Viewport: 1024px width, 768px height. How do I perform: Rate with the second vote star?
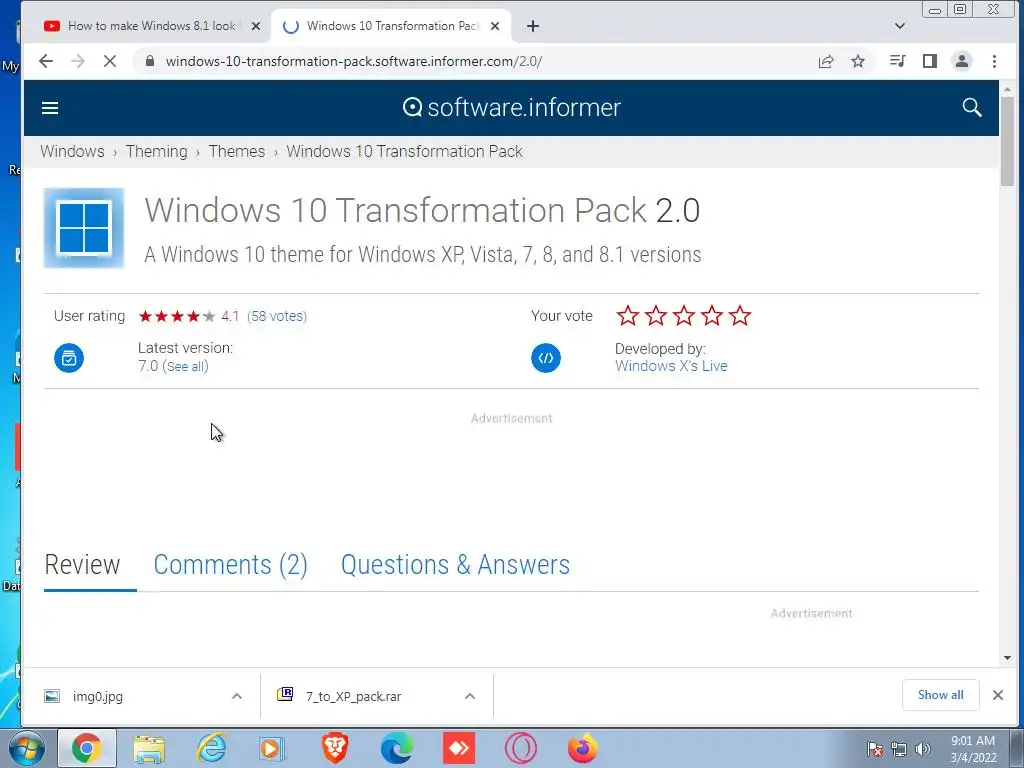656,316
